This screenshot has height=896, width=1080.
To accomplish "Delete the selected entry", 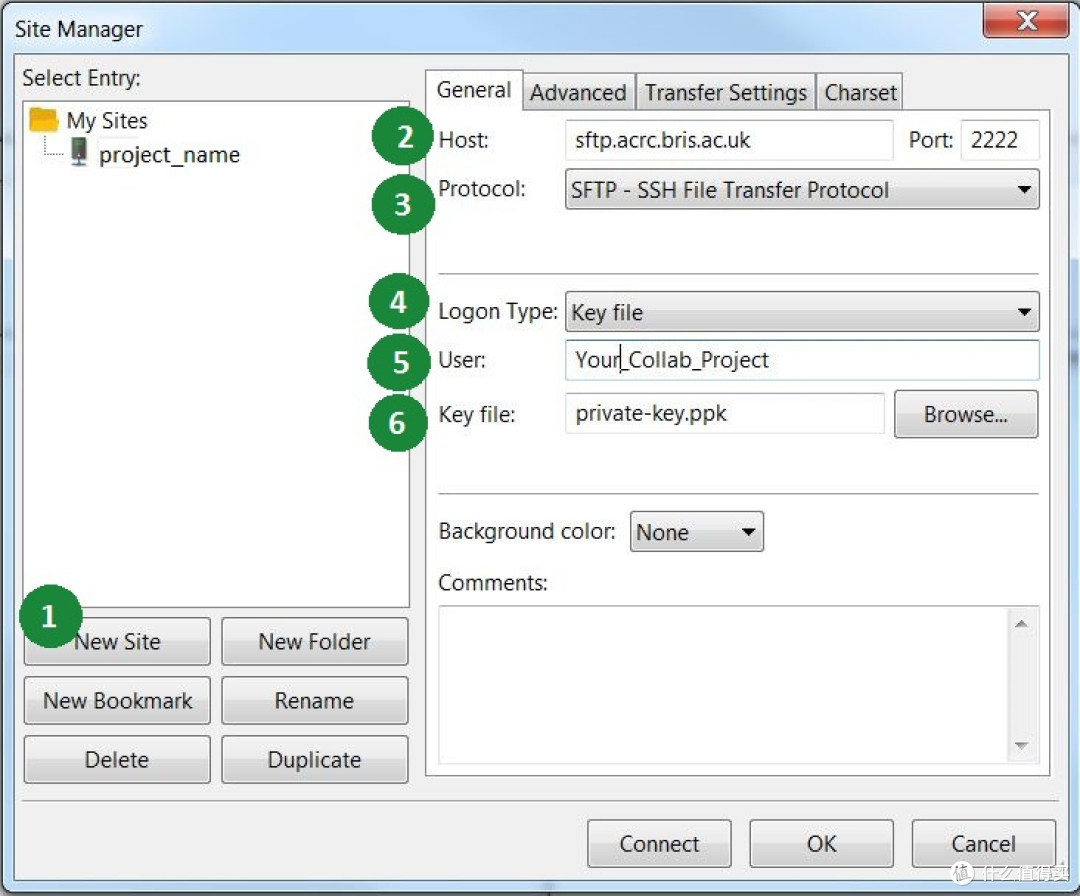I will click(x=117, y=760).
